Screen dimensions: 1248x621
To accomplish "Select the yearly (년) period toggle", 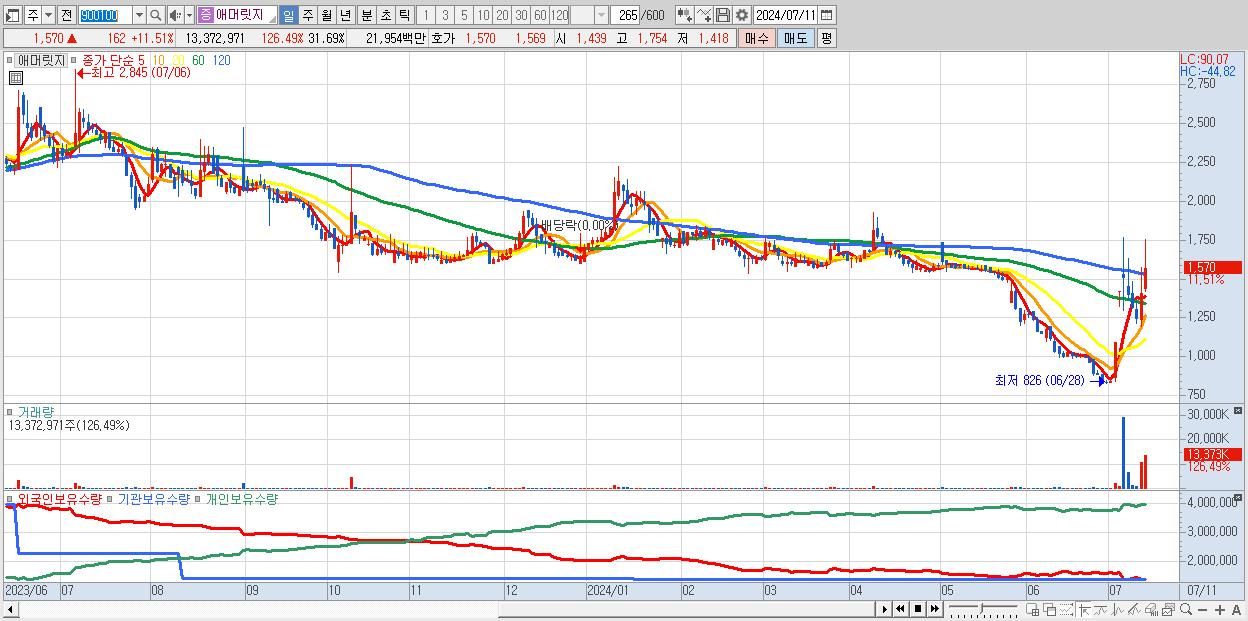I will (x=345, y=16).
